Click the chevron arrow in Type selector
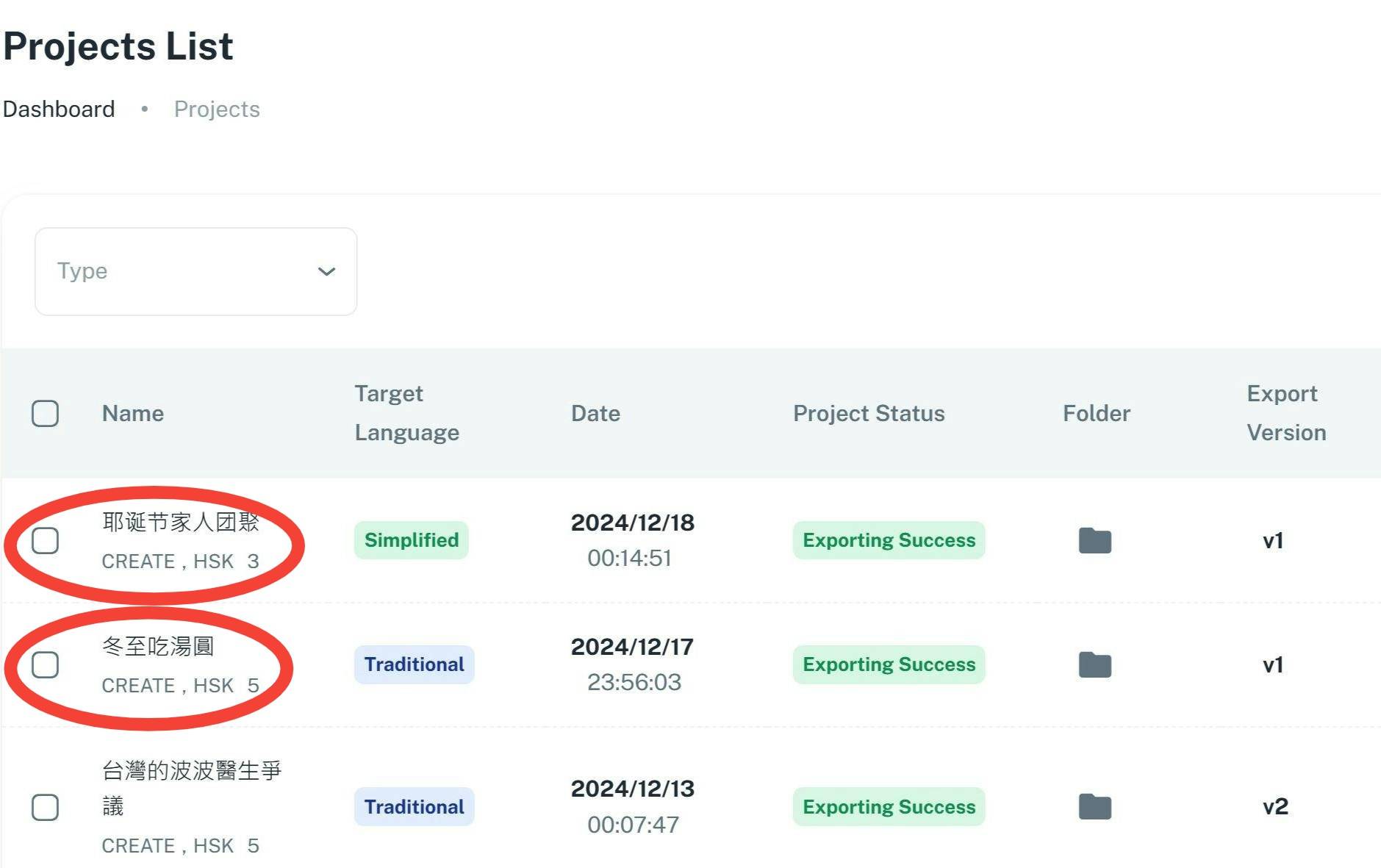Viewport: 1381px width, 868px height. pos(326,271)
